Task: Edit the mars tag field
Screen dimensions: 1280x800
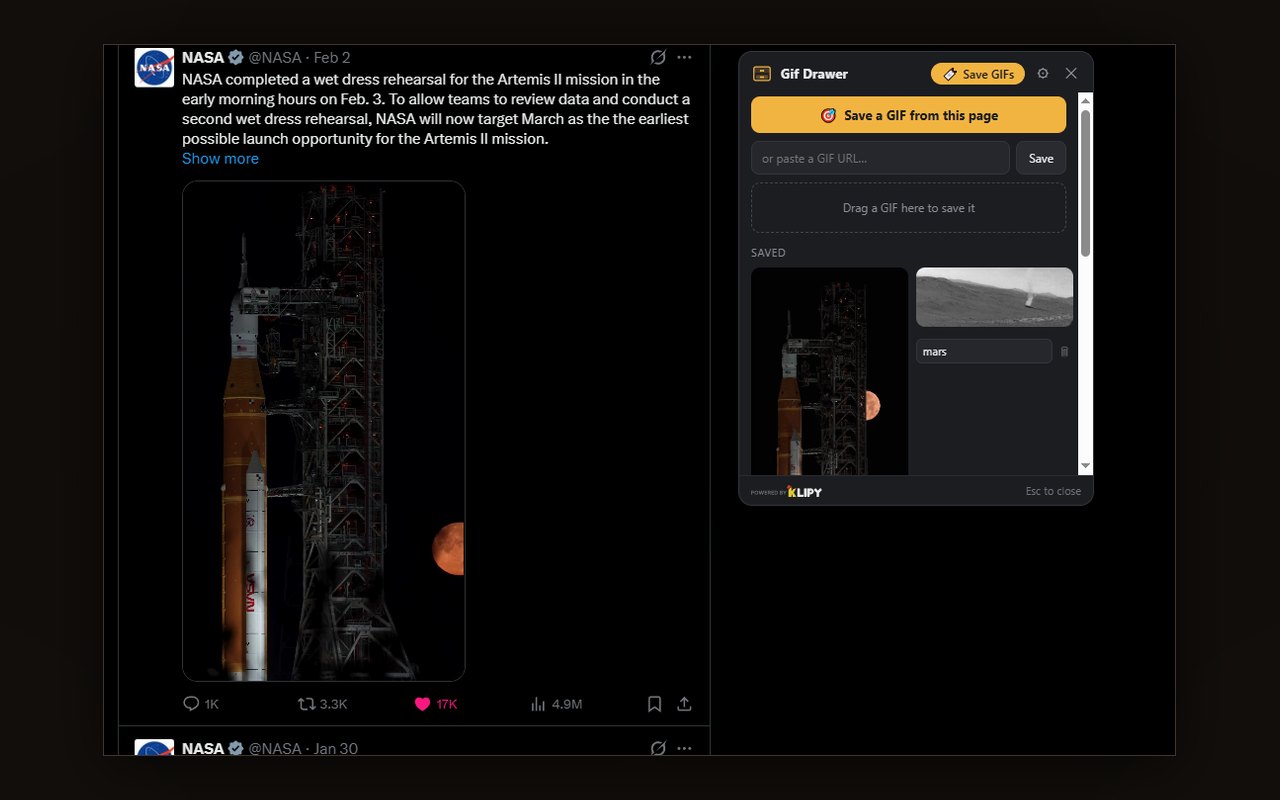Action: click(x=984, y=351)
